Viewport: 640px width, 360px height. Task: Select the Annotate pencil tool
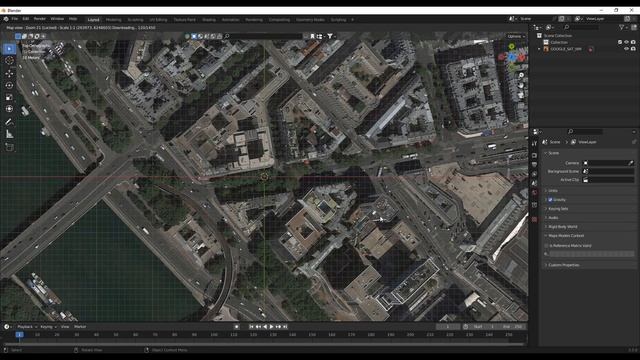click(9, 122)
